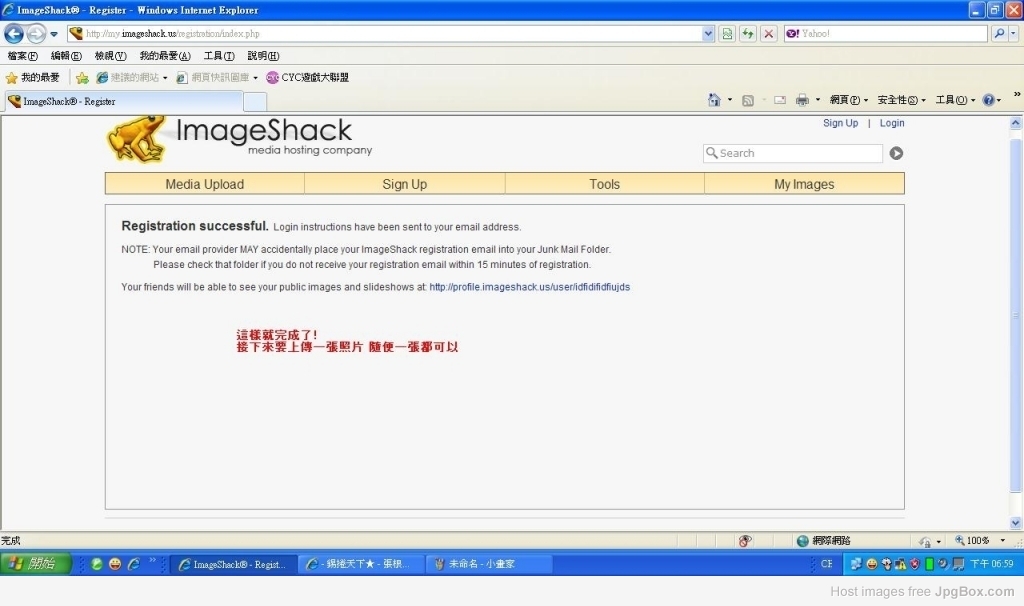Screen dimensions: 1024x606
Task: Open the 檔案 (File) menu
Action: point(22,56)
